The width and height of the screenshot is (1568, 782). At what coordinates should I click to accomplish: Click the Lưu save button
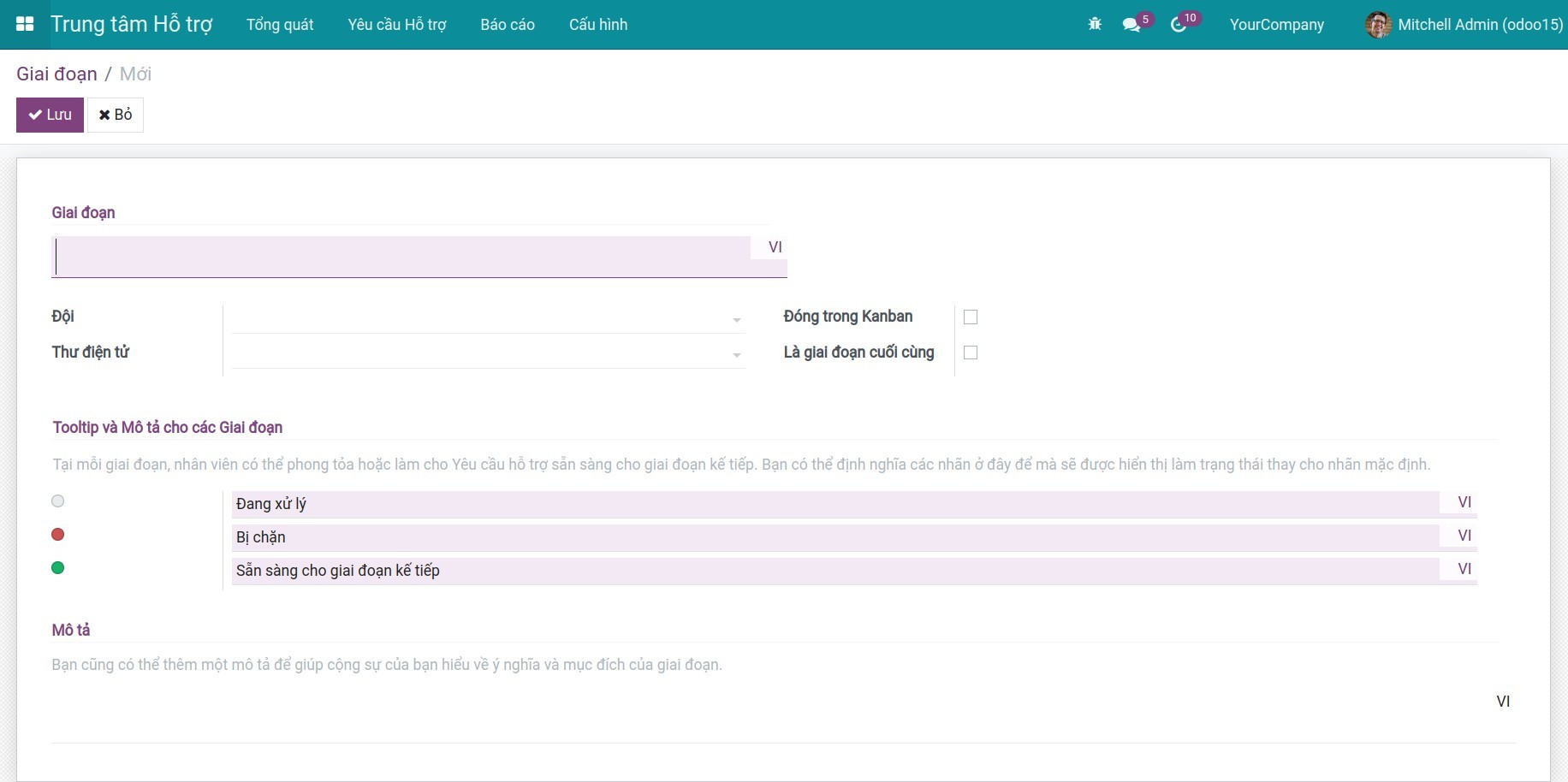[x=50, y=115]
